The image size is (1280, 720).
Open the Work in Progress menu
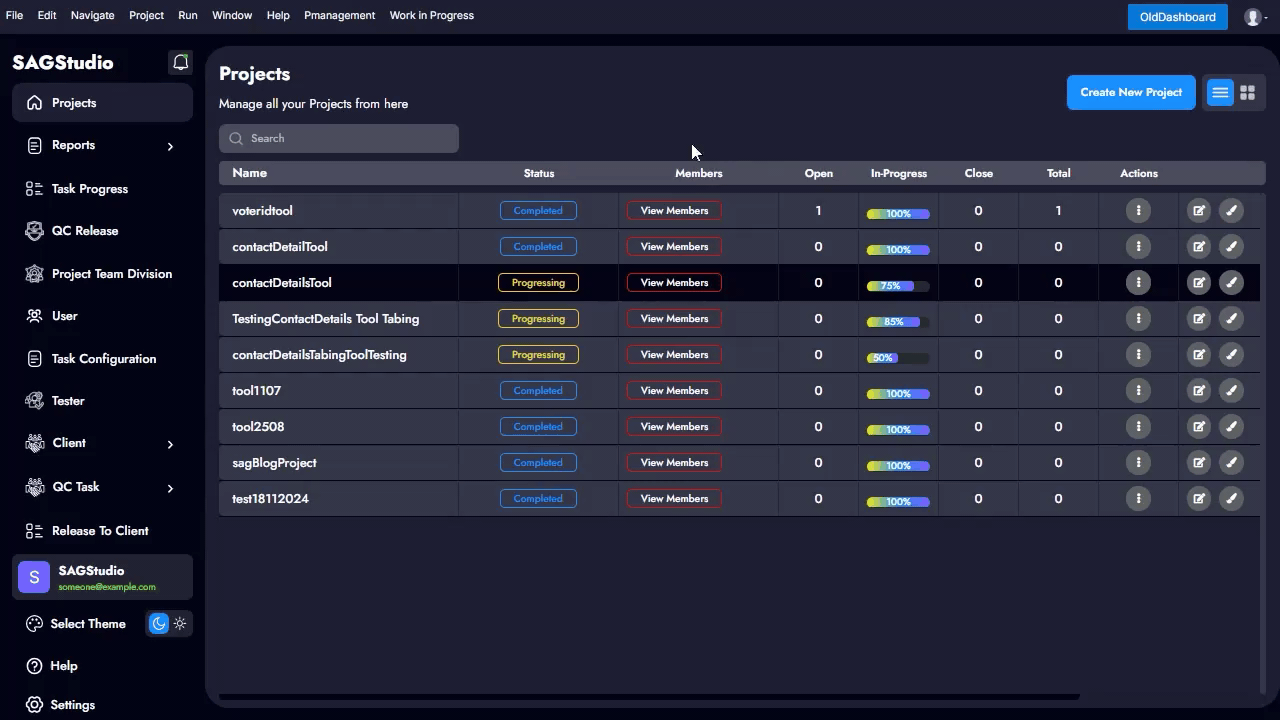(432, 16)
